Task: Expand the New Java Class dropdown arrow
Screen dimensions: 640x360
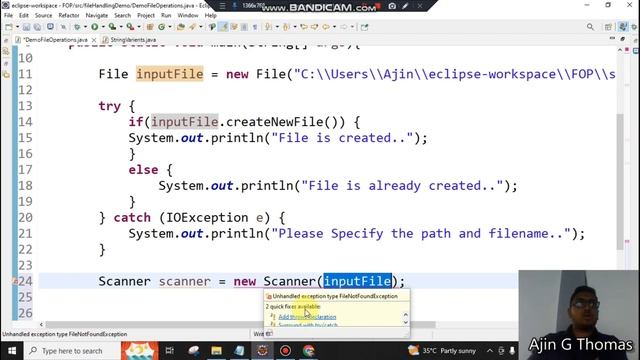Action: [170, 27]
